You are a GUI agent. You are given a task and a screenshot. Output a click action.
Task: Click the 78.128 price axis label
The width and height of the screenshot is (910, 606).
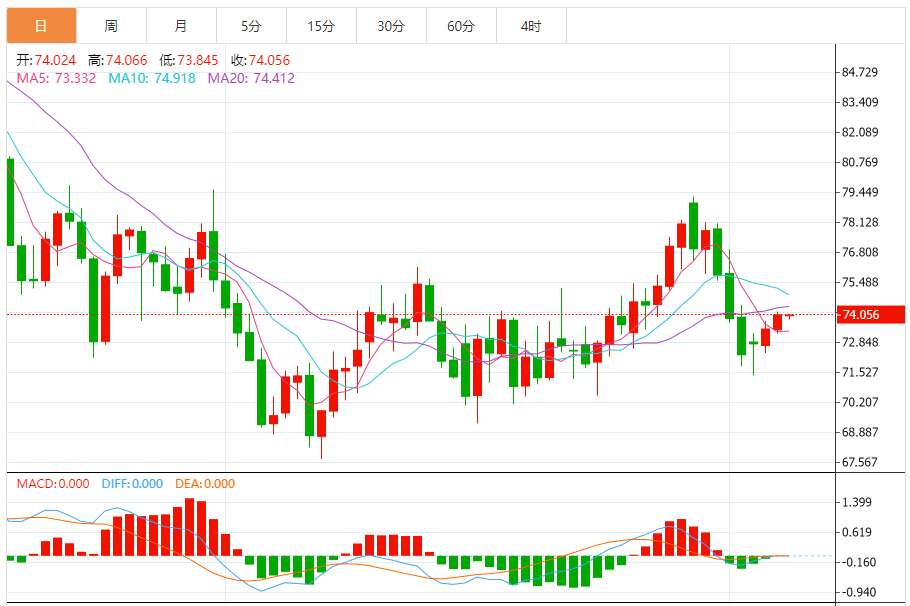pyautogui.click(x=860, y=222)
